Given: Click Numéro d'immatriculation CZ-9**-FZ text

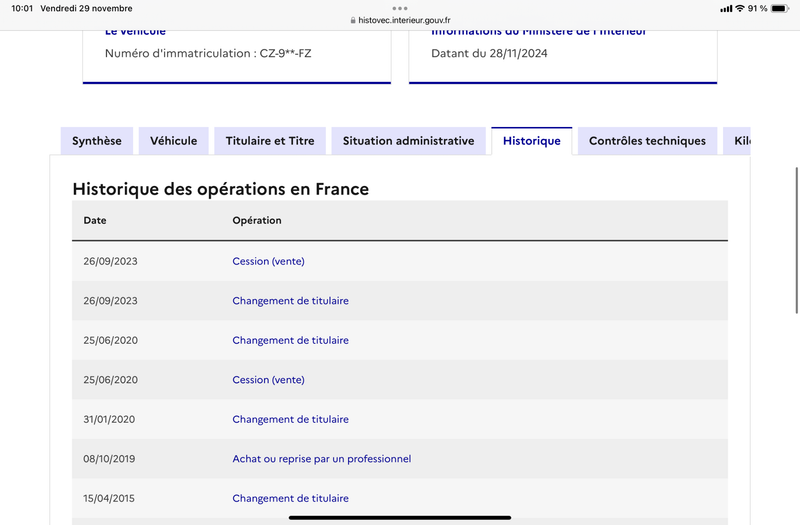Looking at the screenshot, I should (208, 54).
